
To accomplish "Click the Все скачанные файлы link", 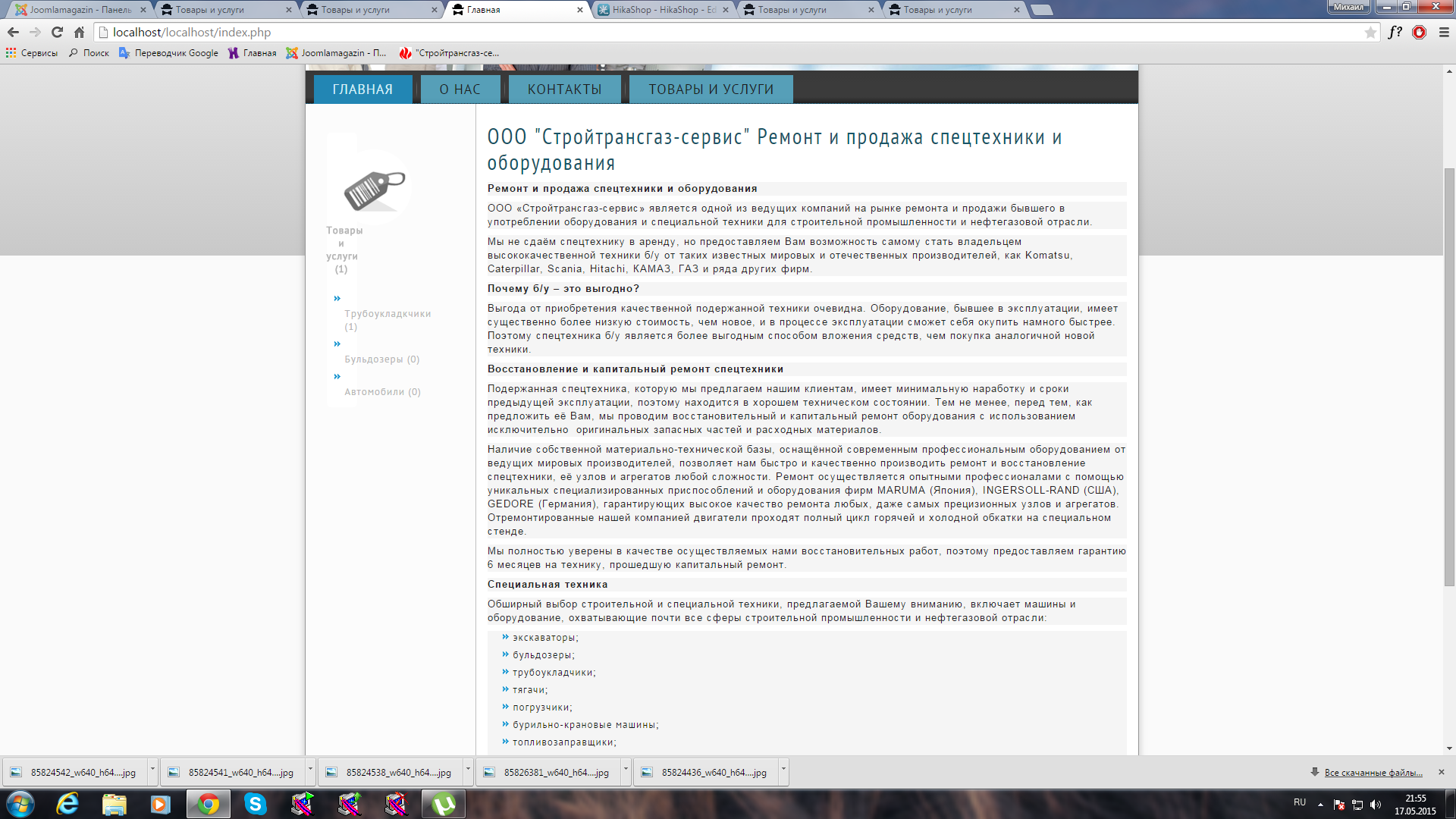I will 1373,773.
